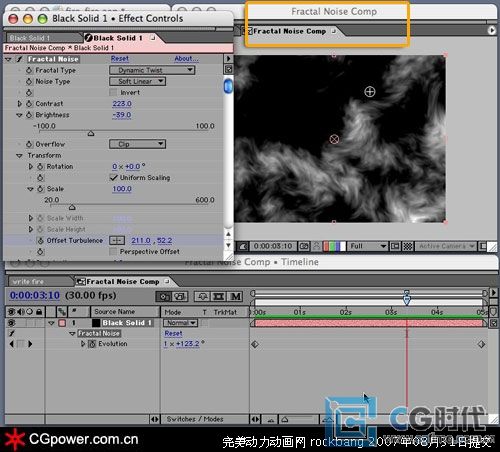This screenshot has height=452, width=500.
Task: Enable the Perspective Offset checkbox
Action: point(113,251)
